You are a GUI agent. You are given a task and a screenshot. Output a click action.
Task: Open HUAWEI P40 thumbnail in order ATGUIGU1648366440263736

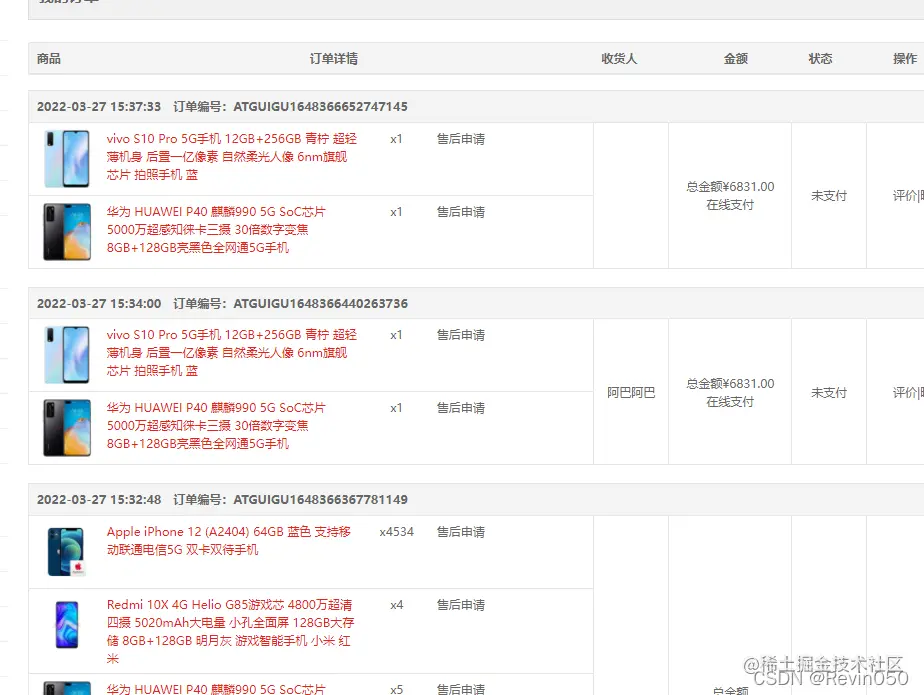[67, 428]
